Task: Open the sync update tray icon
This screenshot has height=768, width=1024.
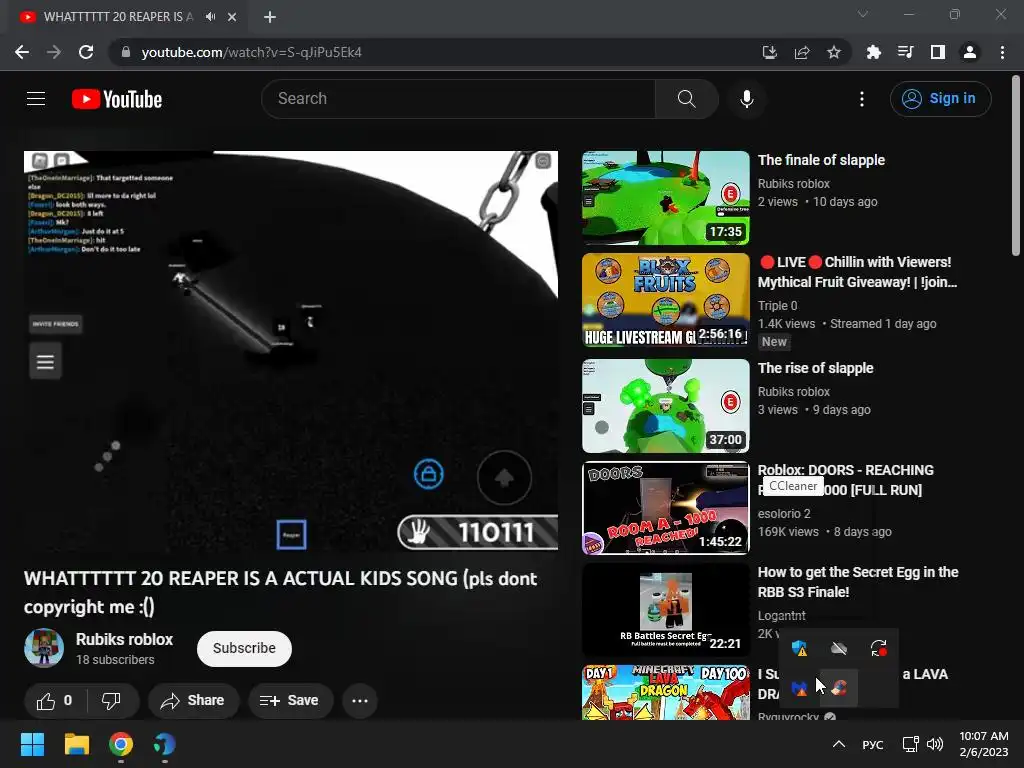Action: point(878,648)
